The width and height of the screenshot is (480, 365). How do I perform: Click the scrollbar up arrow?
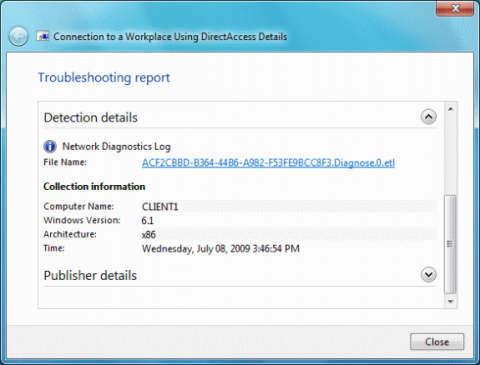coord(451,109)
